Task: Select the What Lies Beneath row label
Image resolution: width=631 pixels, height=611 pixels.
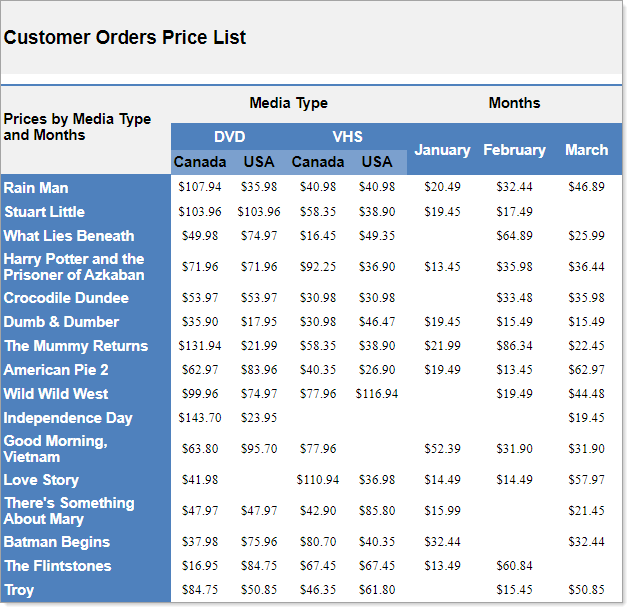Action: (69, 236)
